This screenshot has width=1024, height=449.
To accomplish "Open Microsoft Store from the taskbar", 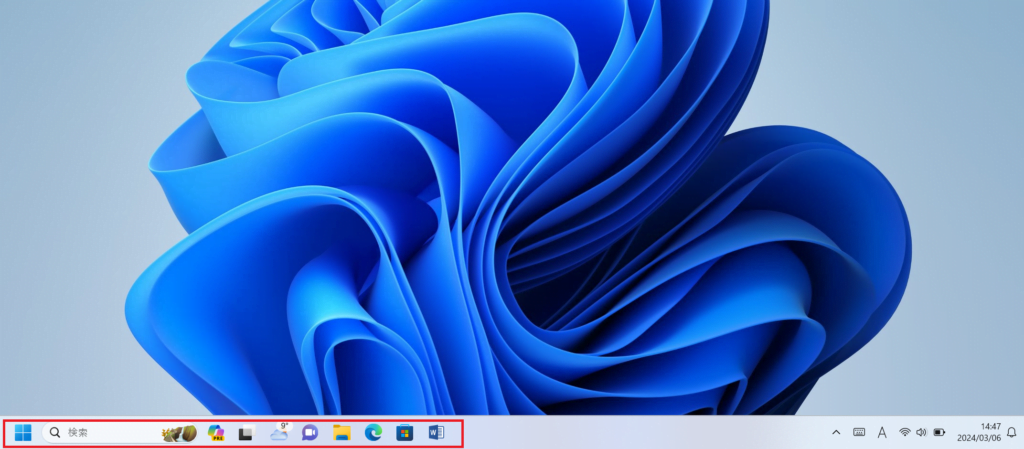I will [404, 433].
